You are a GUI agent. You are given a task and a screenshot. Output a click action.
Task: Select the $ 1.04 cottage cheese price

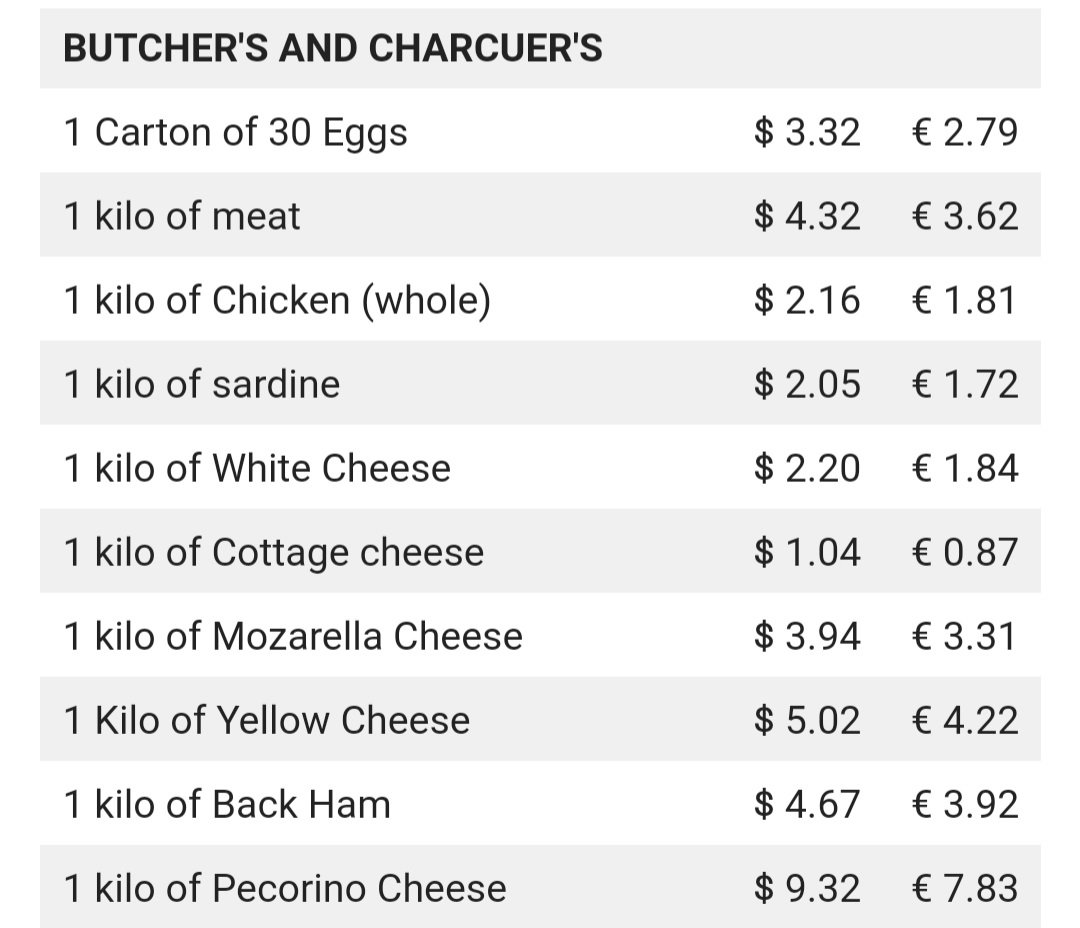(807, 552)
